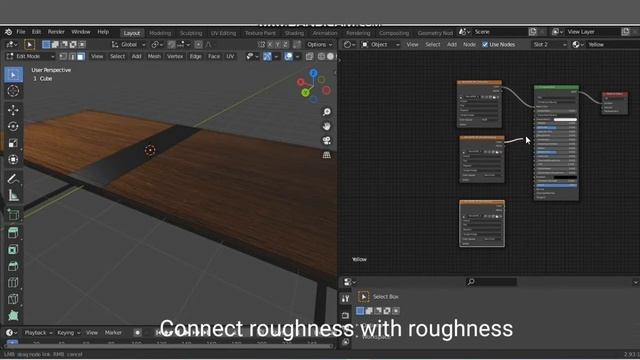Viewport: 640px width, 360px height.
Task: Select the Bevel tool
Action: point(13,266)
